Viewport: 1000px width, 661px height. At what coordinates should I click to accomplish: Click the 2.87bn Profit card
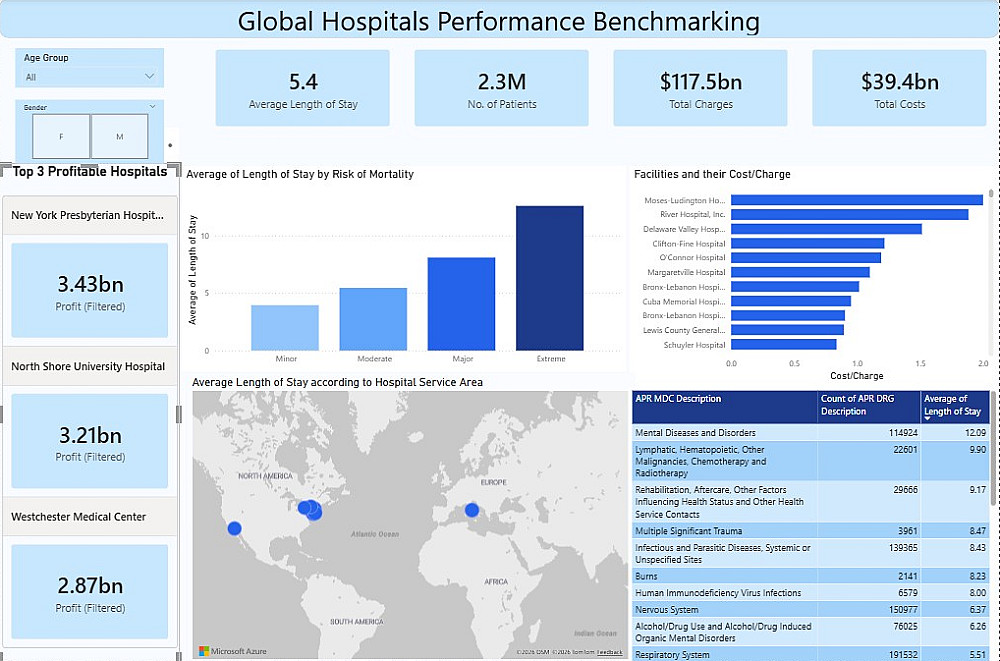point(89,591)
